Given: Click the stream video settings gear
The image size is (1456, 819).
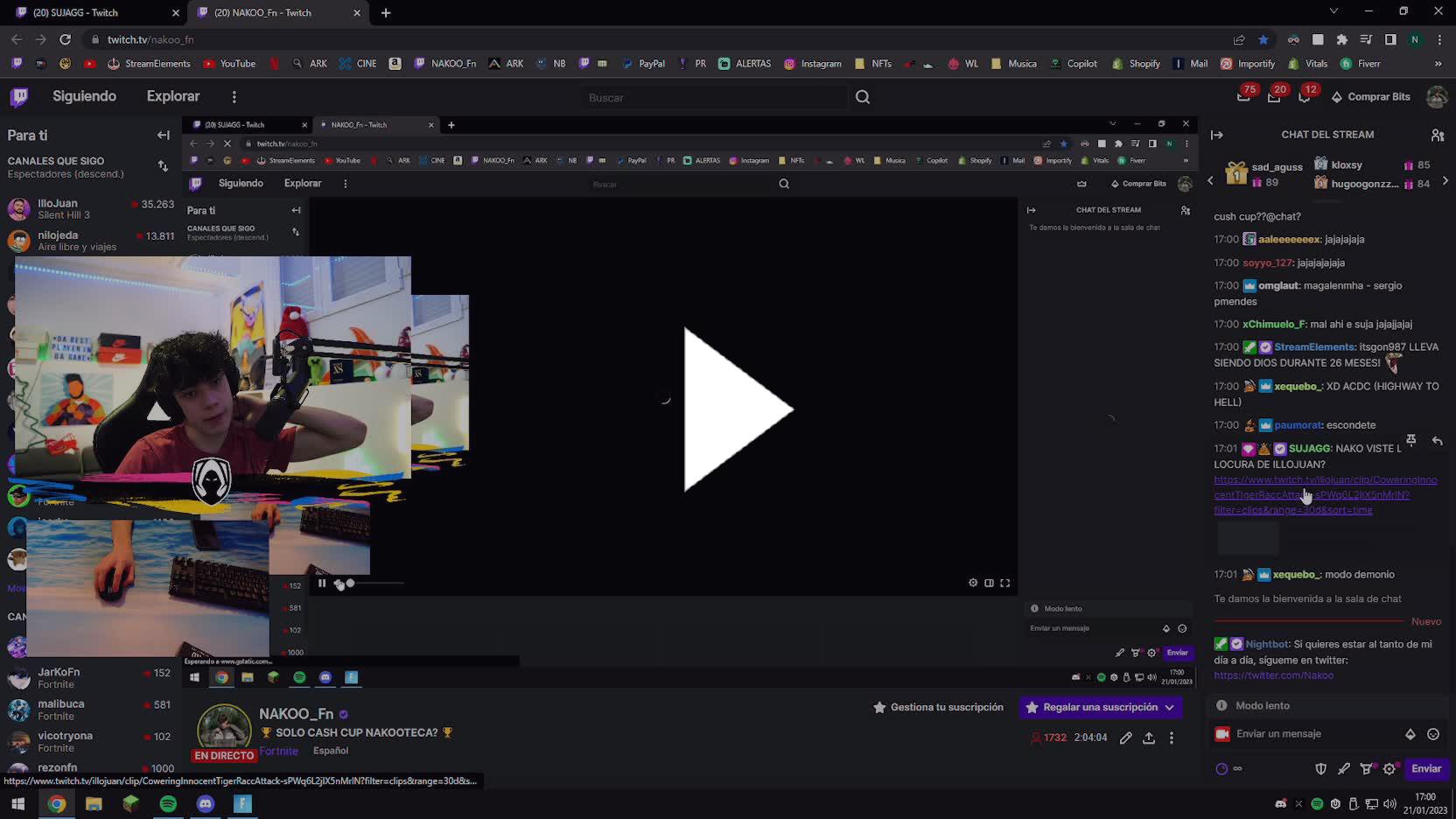Looking at the screenshot, I should pos(973,582).
